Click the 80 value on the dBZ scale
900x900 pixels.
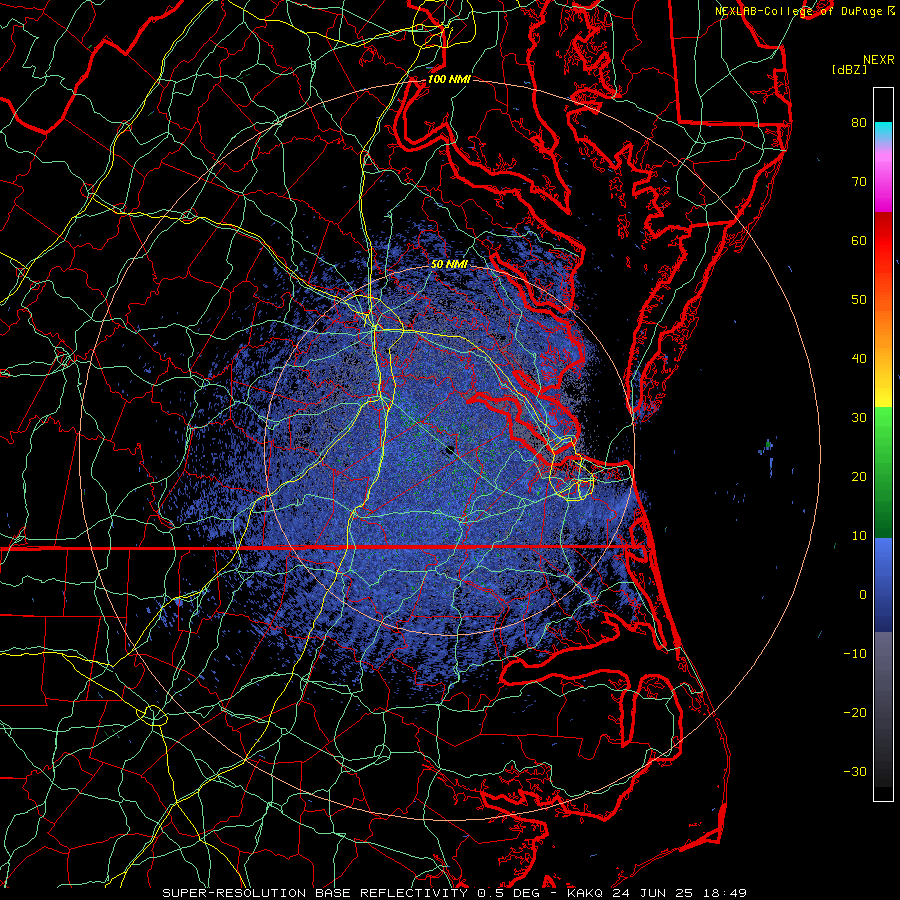click(859, 122)
